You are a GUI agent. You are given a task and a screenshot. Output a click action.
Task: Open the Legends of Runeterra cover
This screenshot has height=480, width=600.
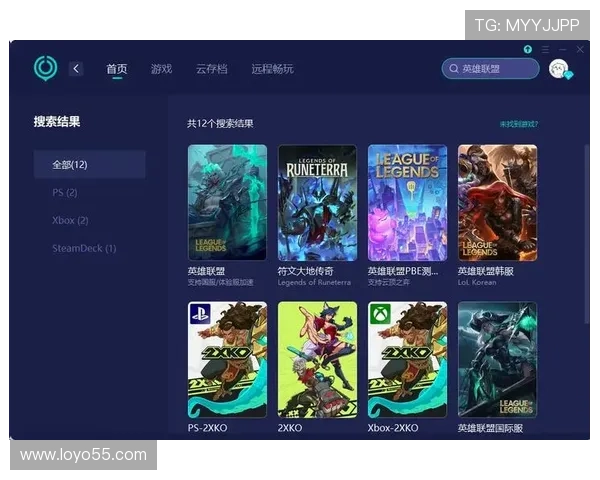tap(318, 202)
